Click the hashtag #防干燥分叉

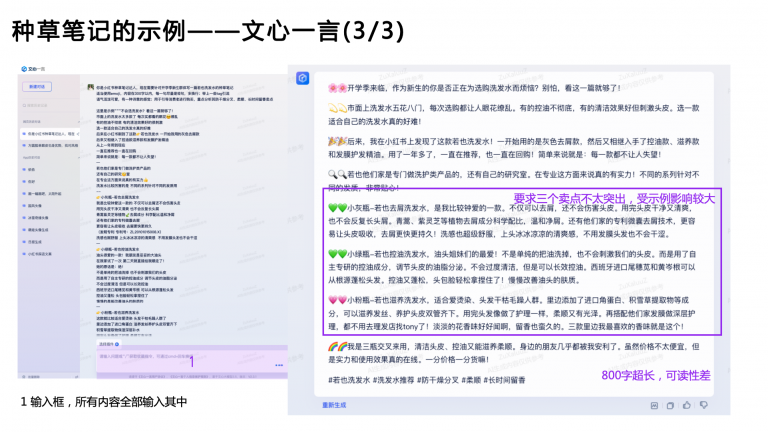pyautogui.click(x=438, y=380)
